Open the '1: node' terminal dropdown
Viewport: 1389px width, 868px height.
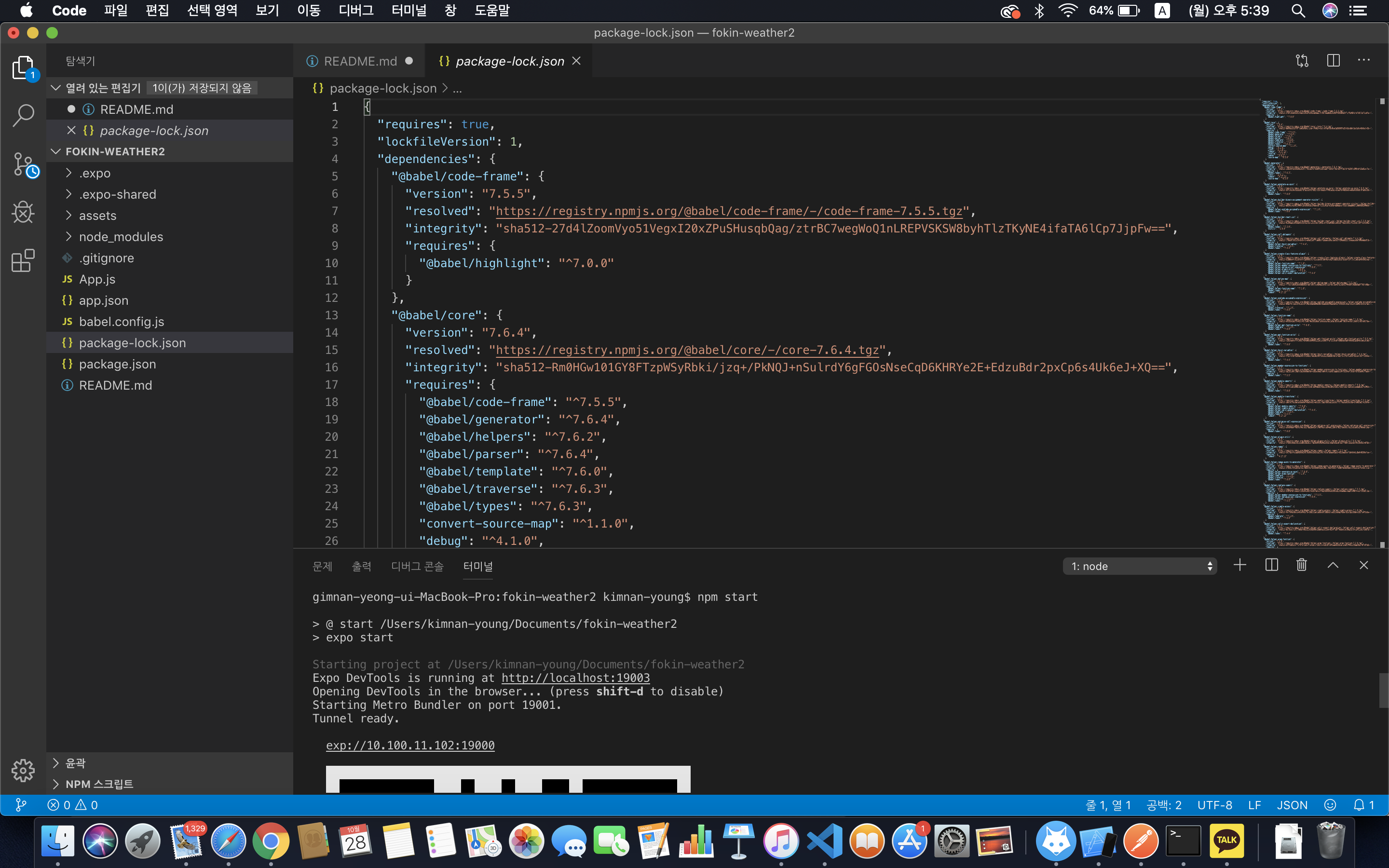click(1139, 566)
